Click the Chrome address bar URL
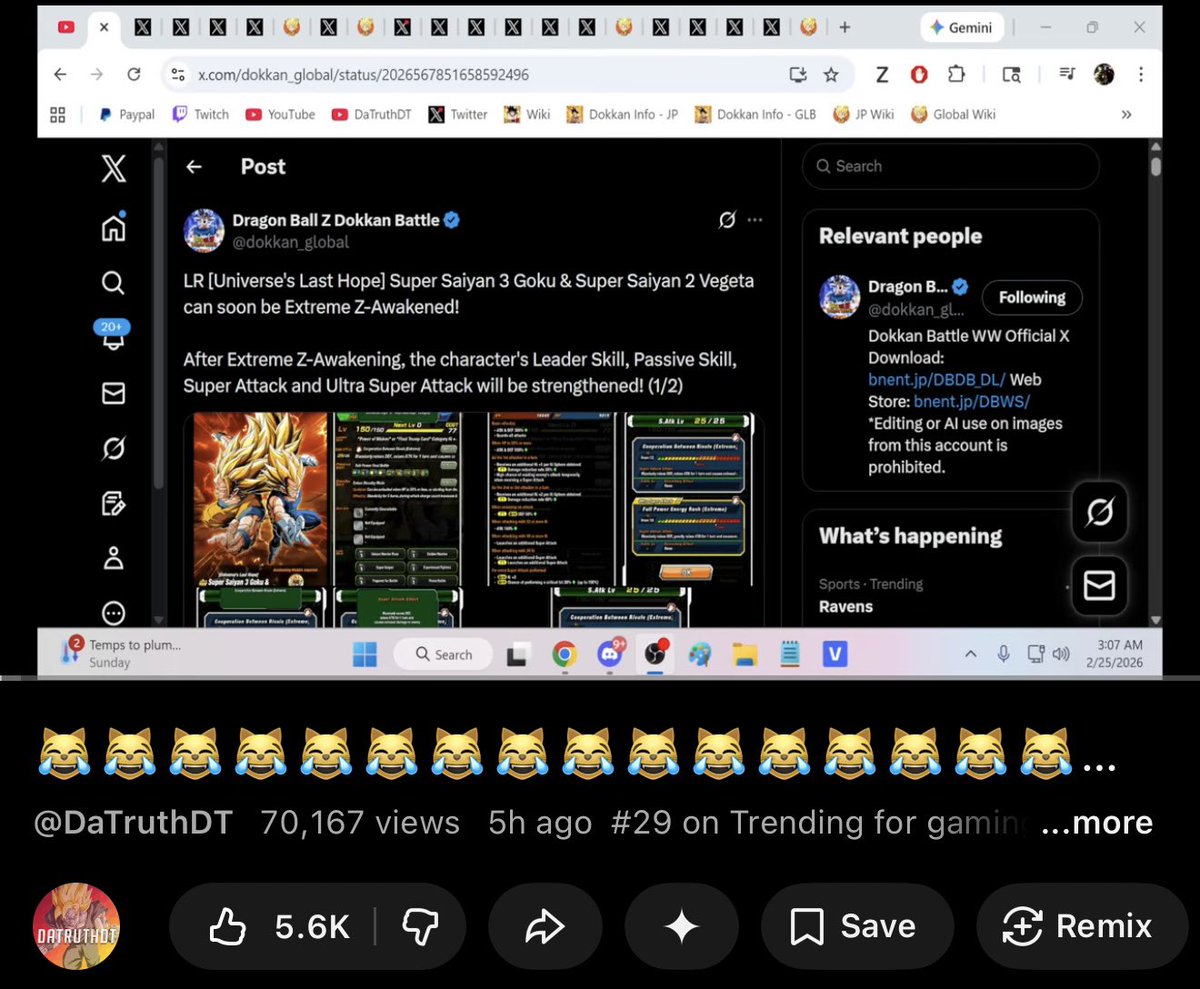 click(363, 74)
